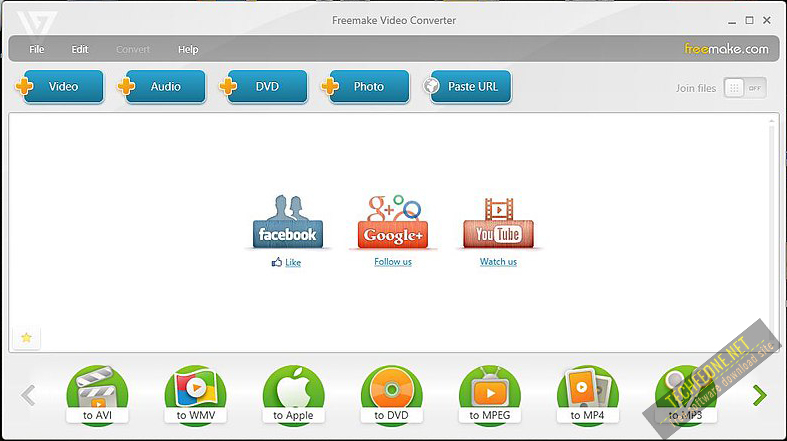Click the Paste URL button
Image resolution: width=787 pixels, height=441 pixels.
pos(467,86)
